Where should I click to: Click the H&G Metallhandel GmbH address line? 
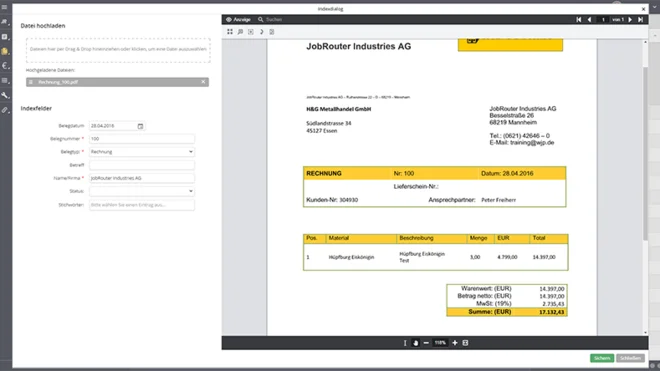coord(339,109)
